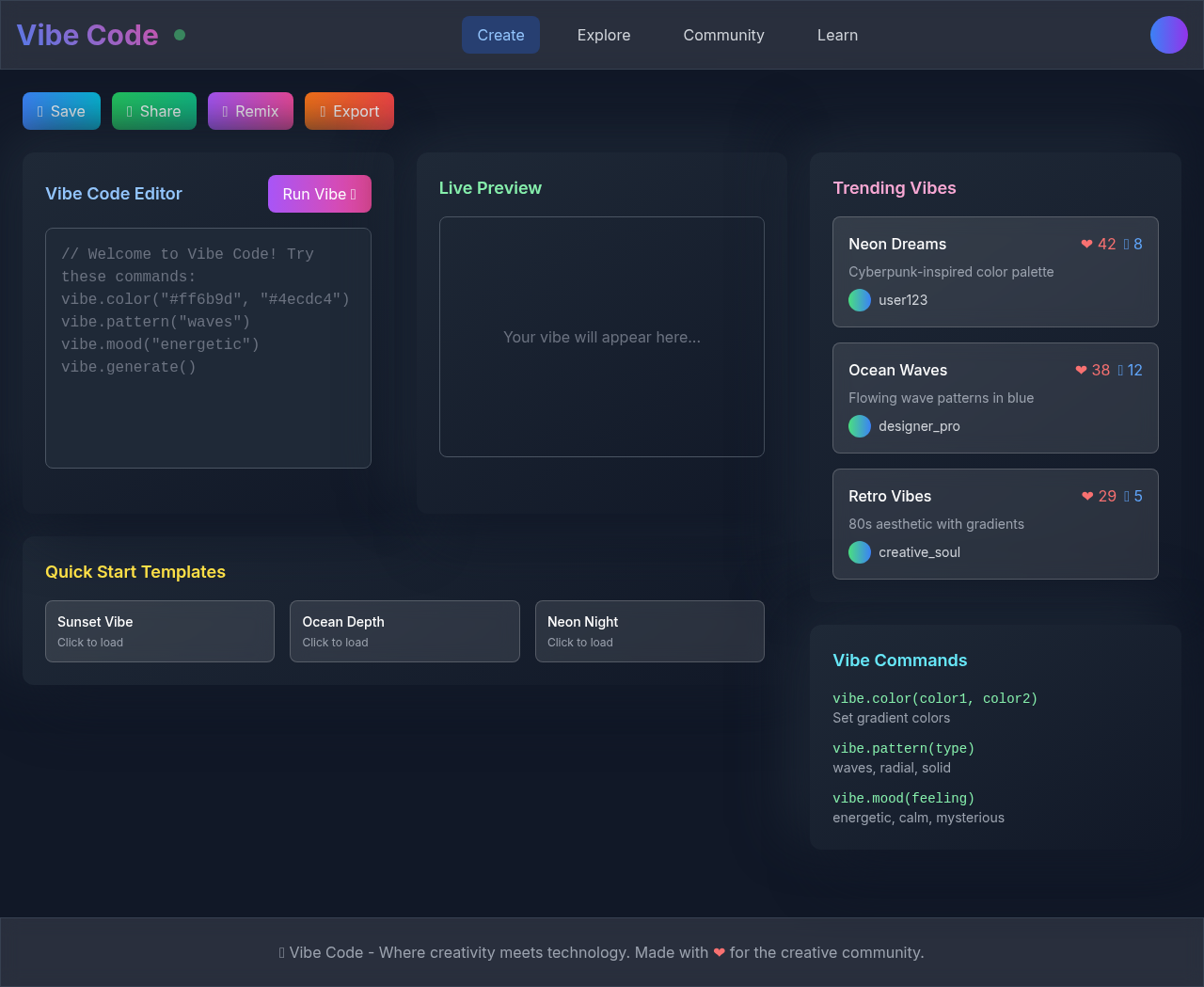This screenshot has width=1204, height=987.
Task: Click the Run Vibe button
Action: (x=319, y=194)
